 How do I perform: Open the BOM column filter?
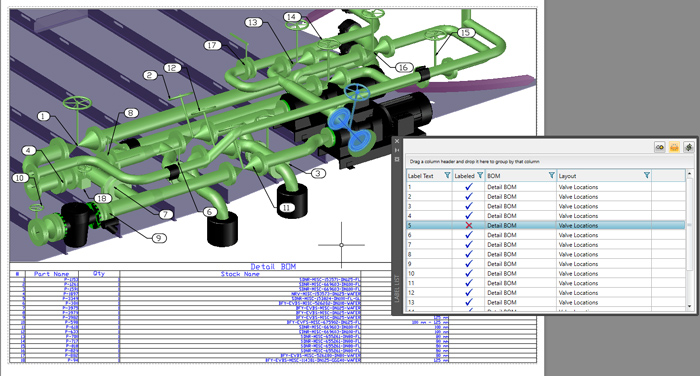(x=552, y=175)
